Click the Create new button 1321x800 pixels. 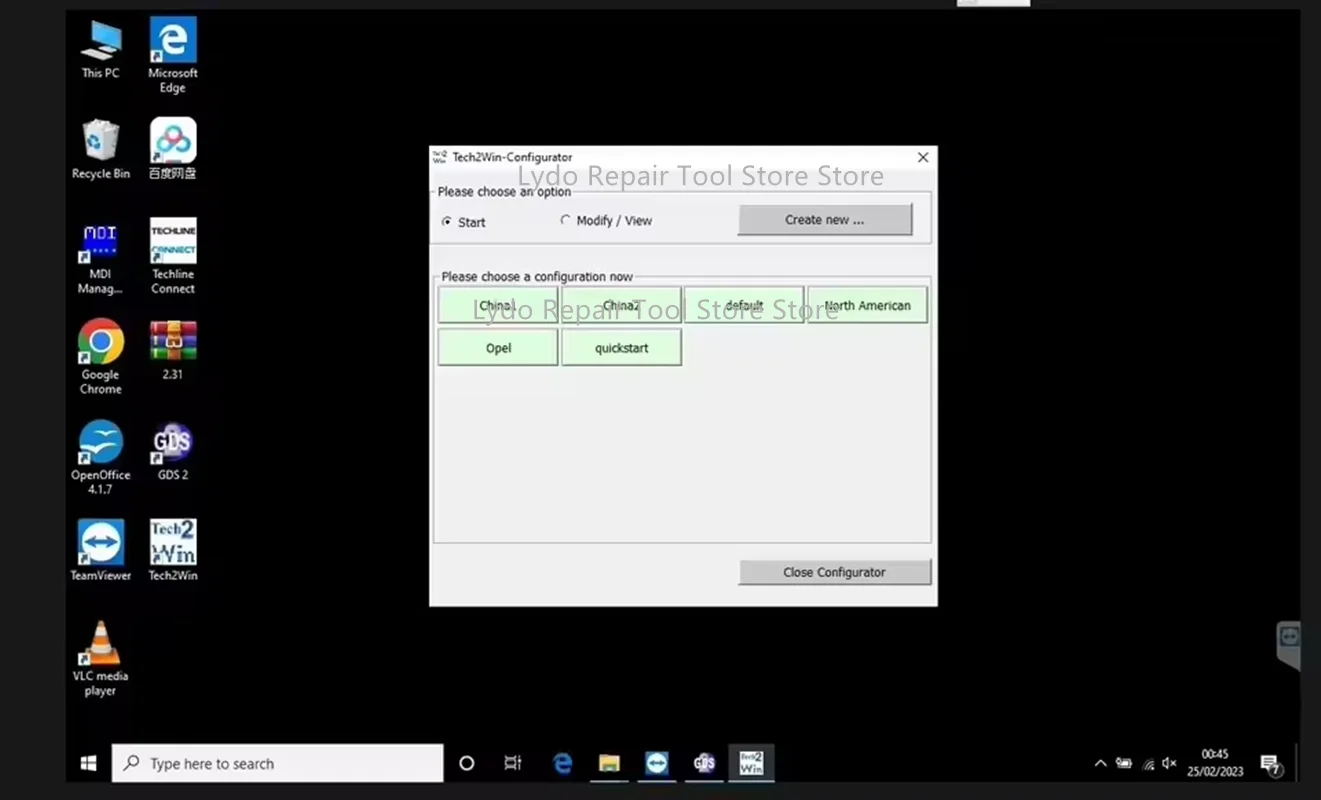point(825,219)
